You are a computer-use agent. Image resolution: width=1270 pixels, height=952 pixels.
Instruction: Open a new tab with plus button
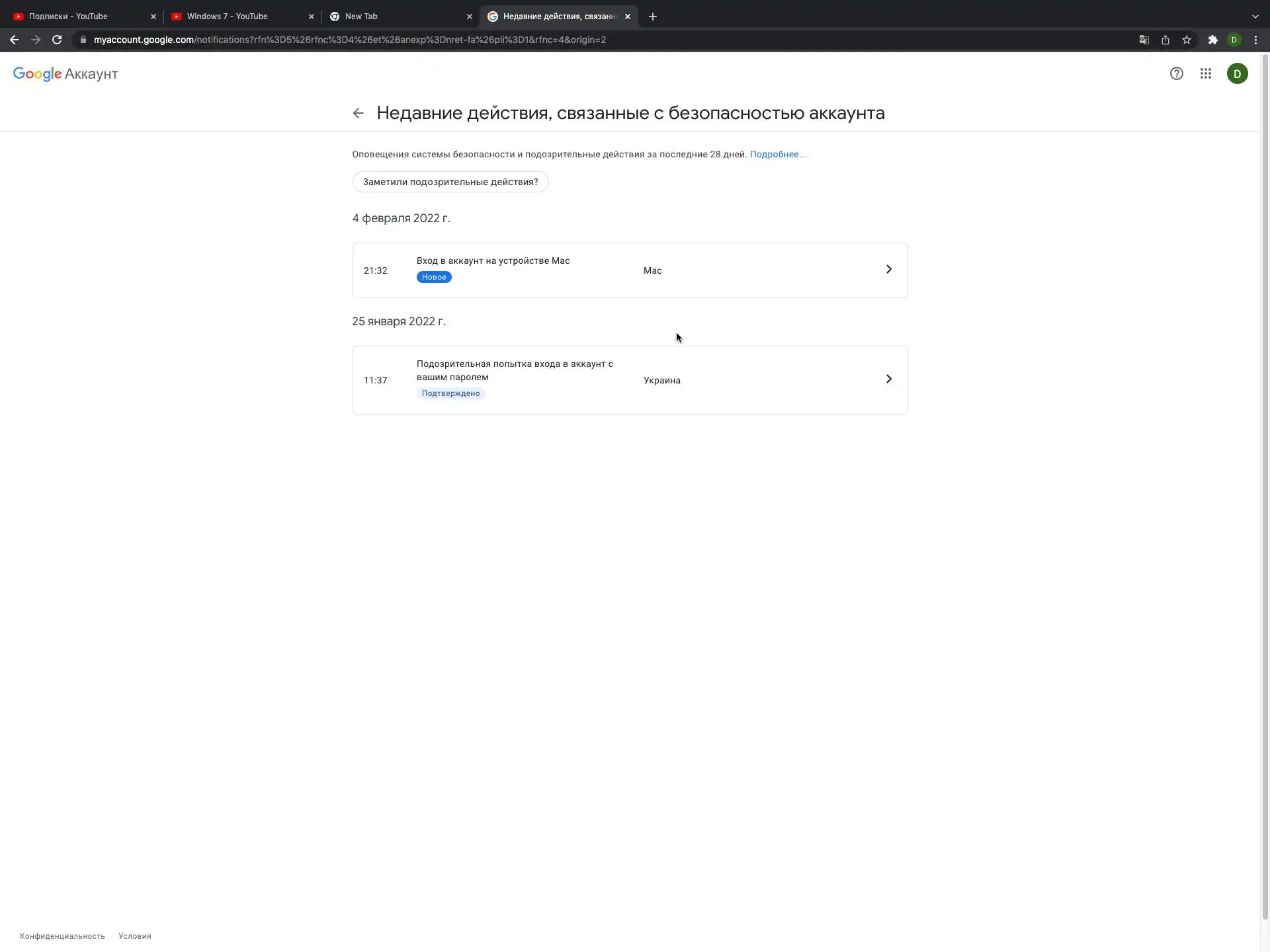click(653, 17)
